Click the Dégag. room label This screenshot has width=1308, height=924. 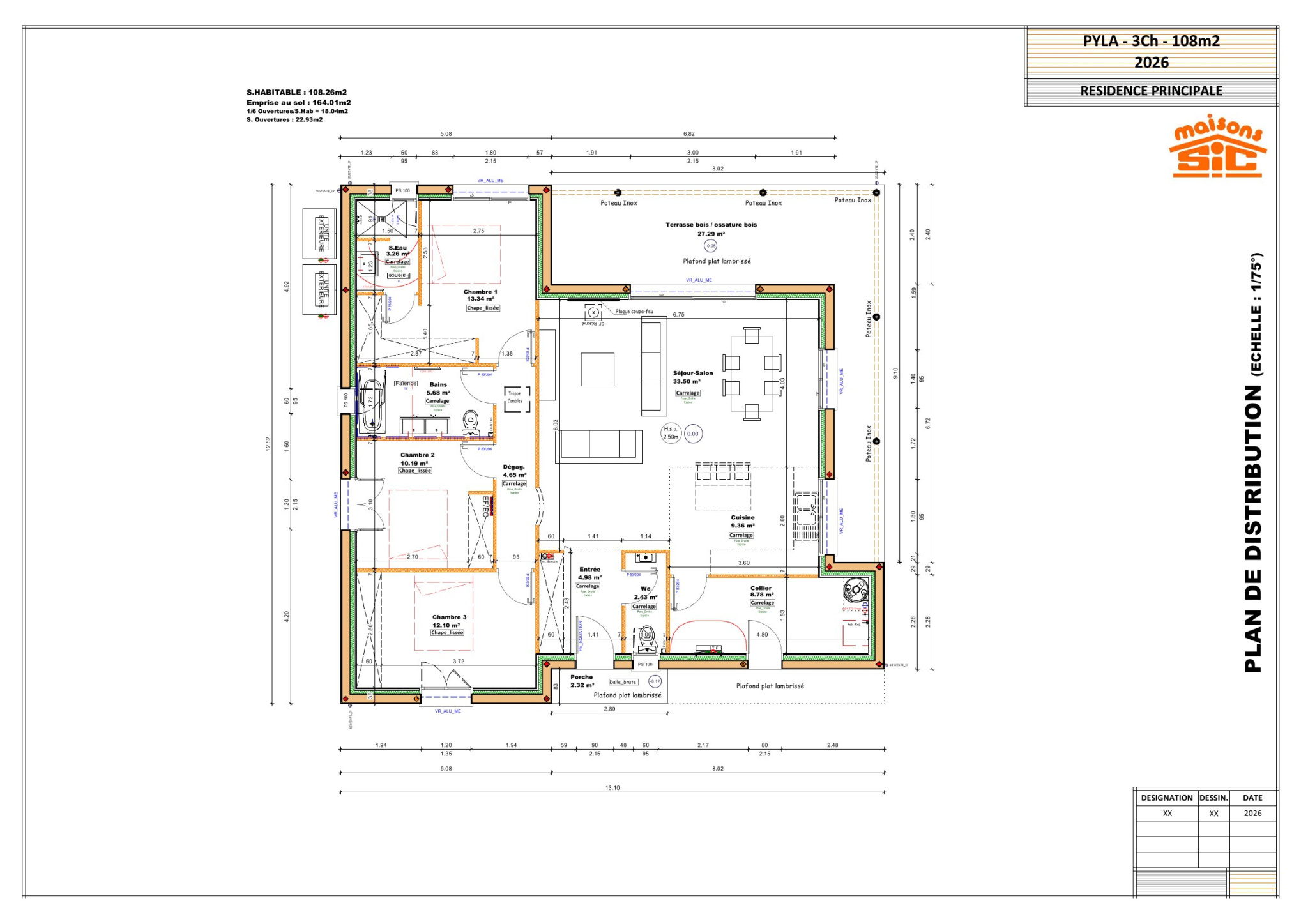(513, 467)
